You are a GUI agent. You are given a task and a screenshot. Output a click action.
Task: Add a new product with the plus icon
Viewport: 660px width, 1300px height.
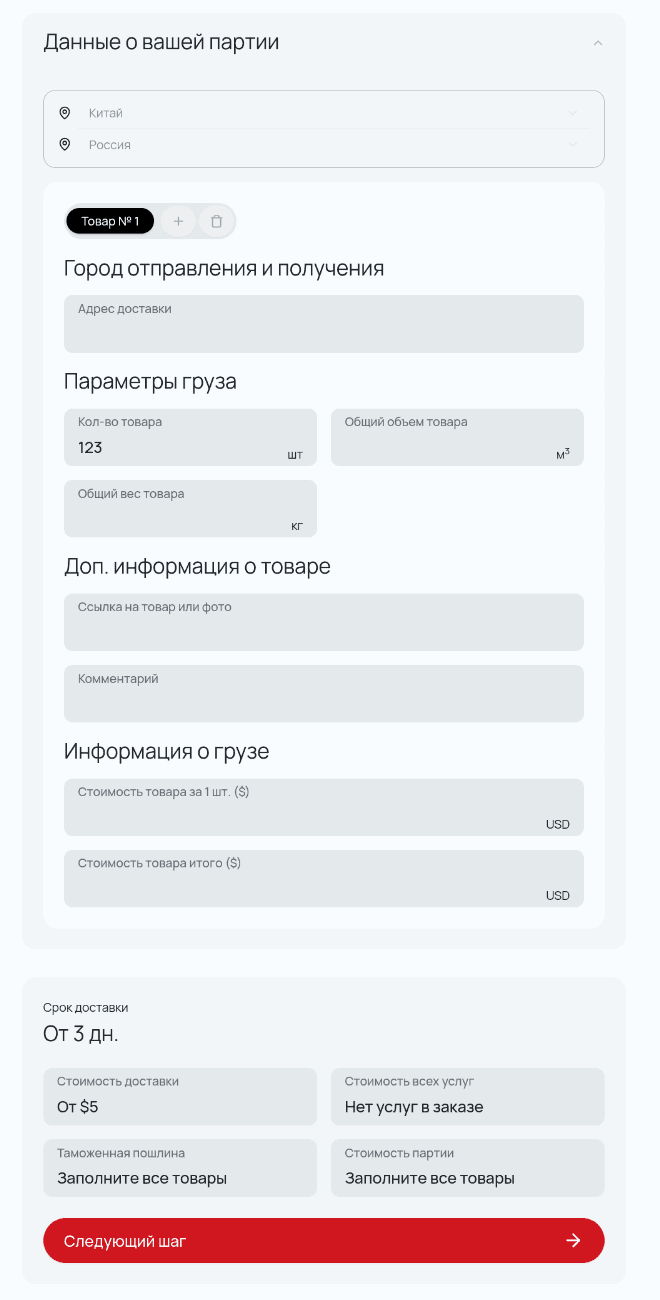[x=178, y=221]
